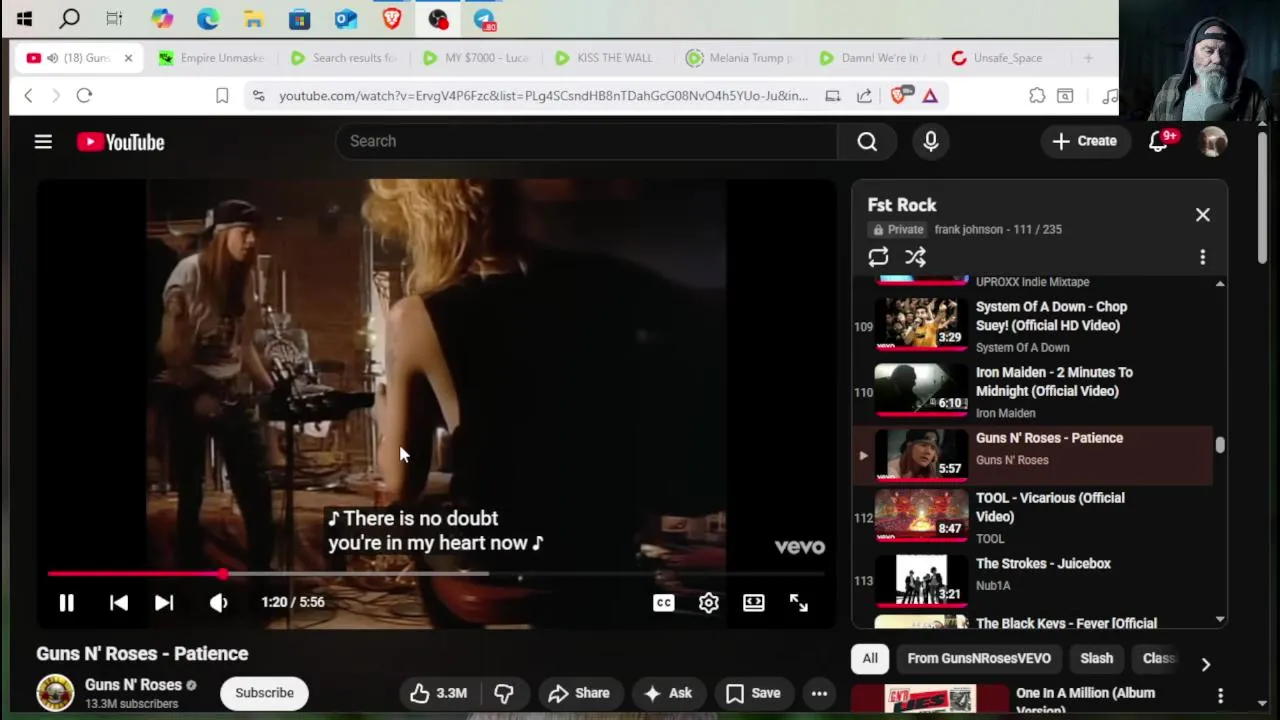Toggle playlist loop

(x=878, y=257)
